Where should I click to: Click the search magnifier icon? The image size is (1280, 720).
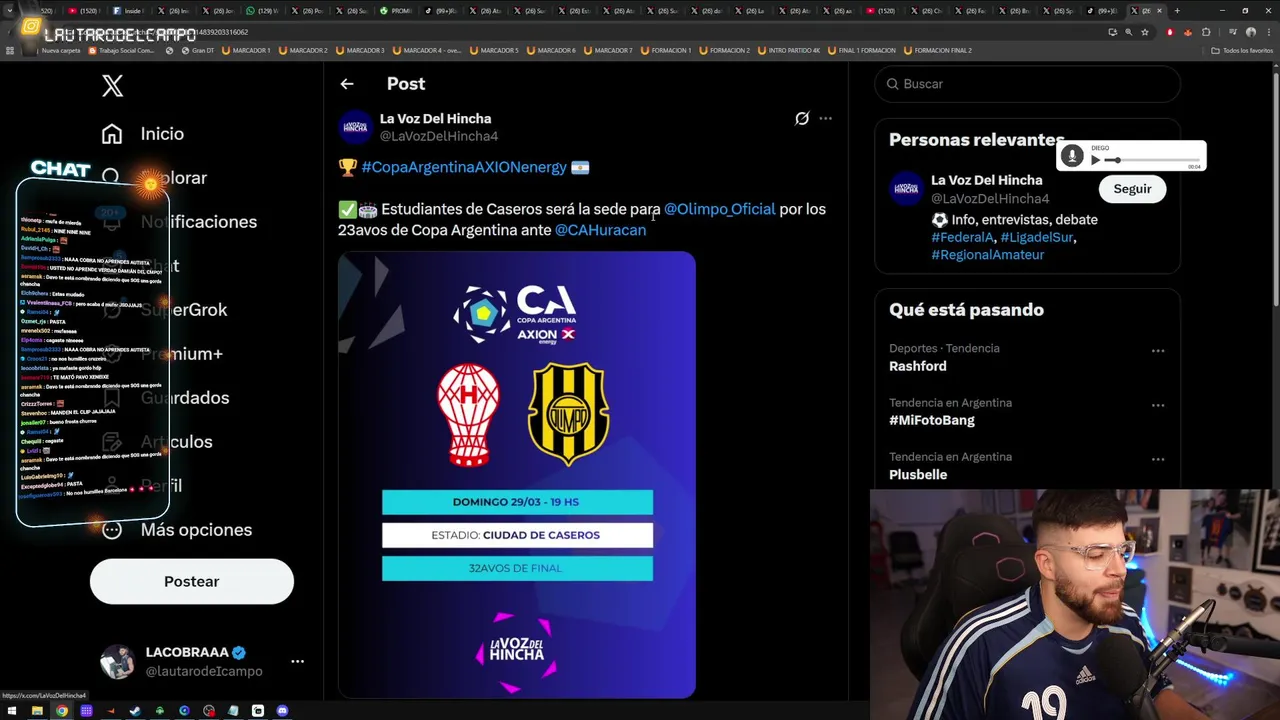pos(893,84)
